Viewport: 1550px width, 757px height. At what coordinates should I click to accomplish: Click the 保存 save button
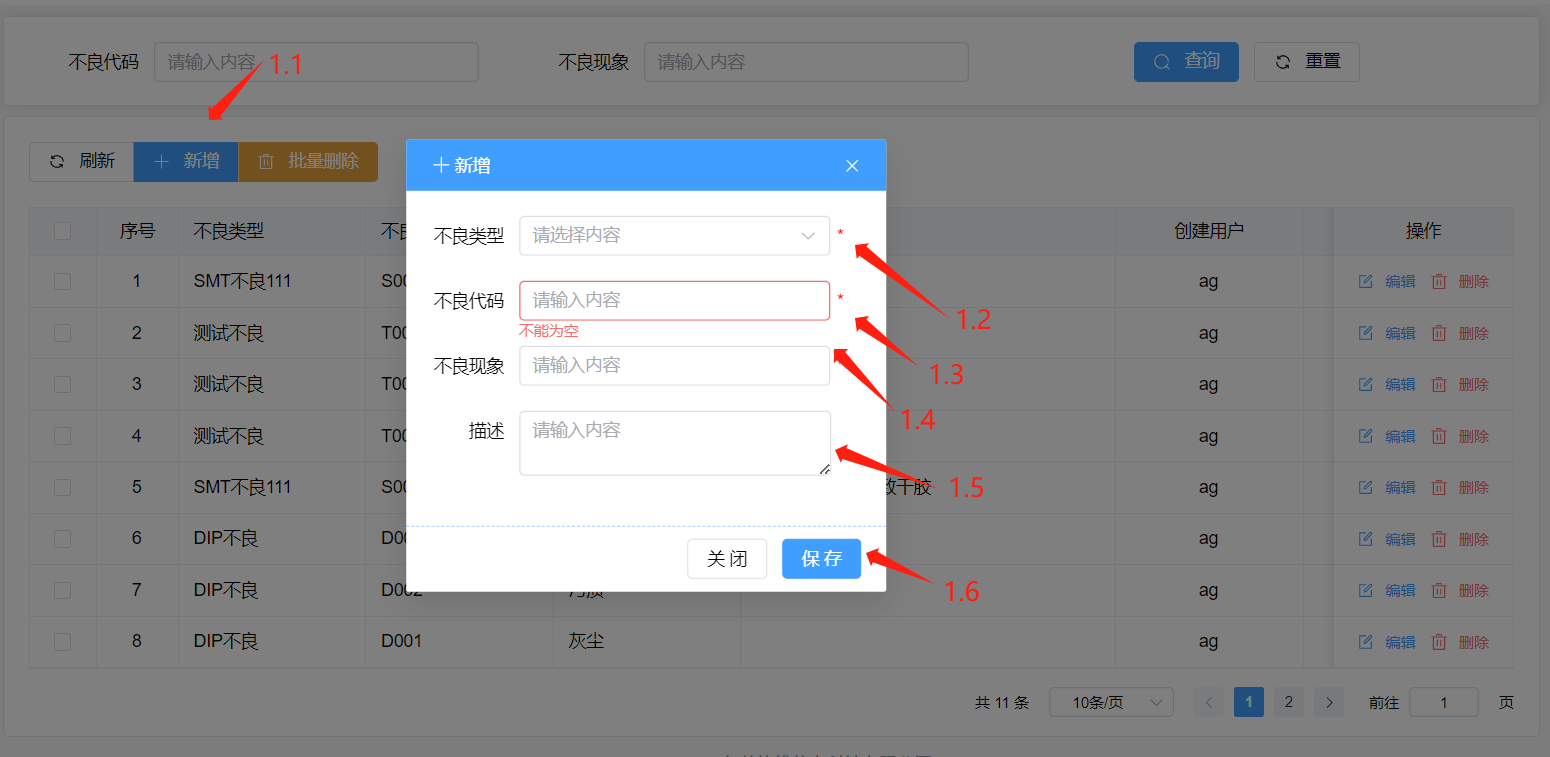click(821, 559)
